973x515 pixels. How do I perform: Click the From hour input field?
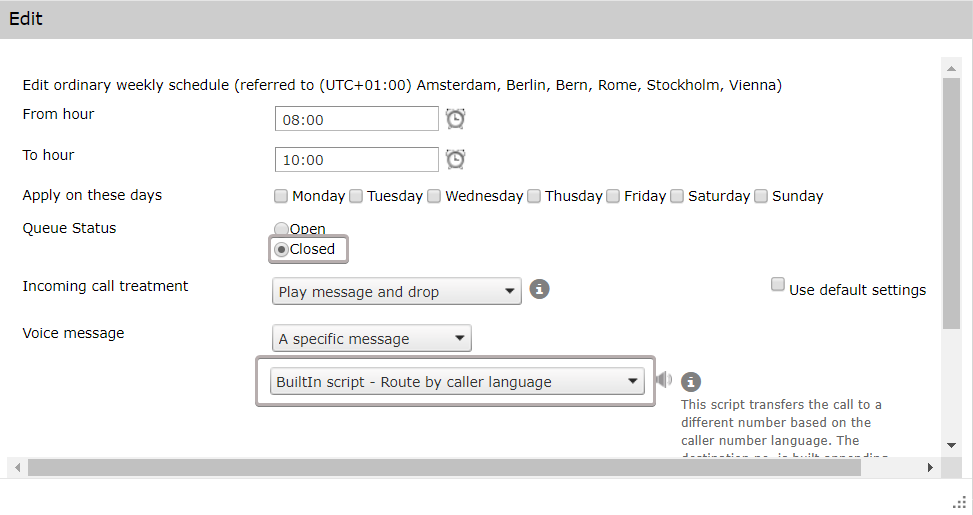[356, 119]
